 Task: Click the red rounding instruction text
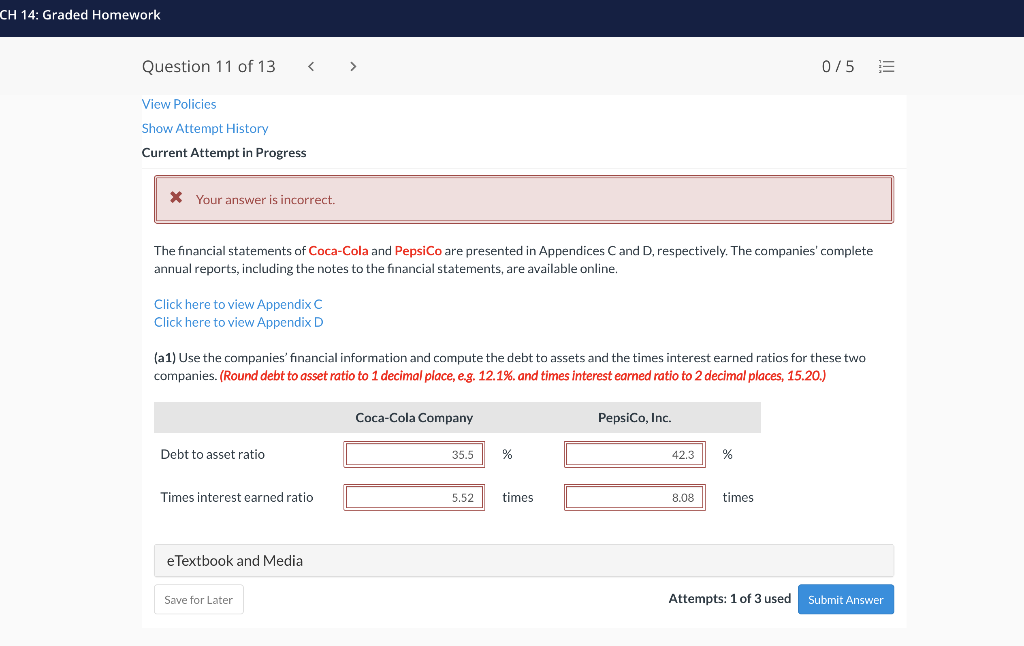(x=522, y=376)
